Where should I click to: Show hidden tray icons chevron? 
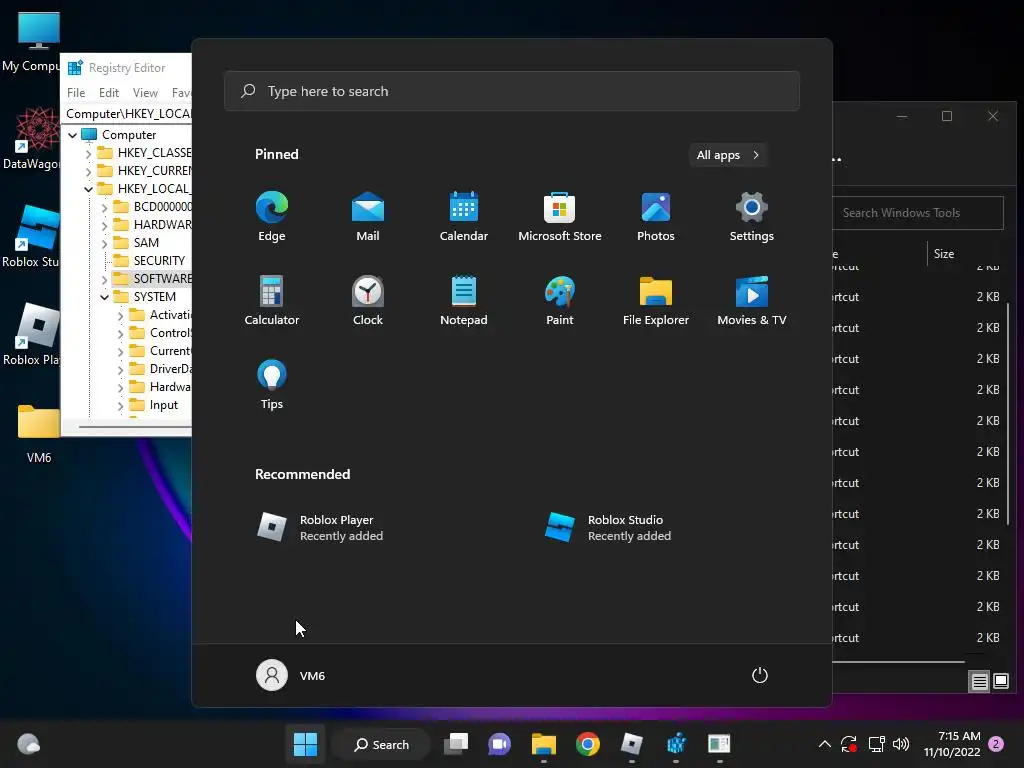point(824,744)
